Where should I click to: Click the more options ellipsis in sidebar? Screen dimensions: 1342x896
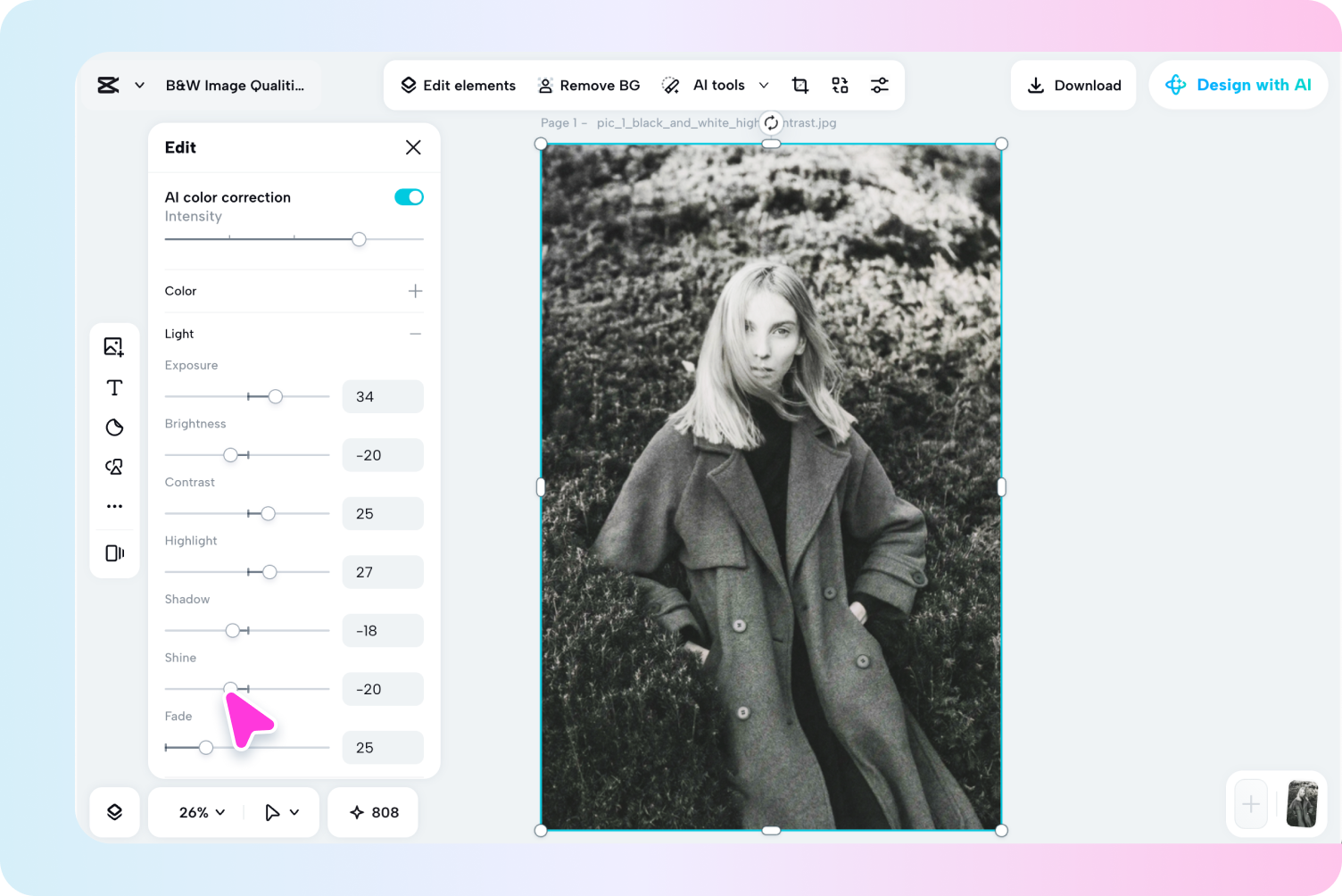(x=114, y=506)
